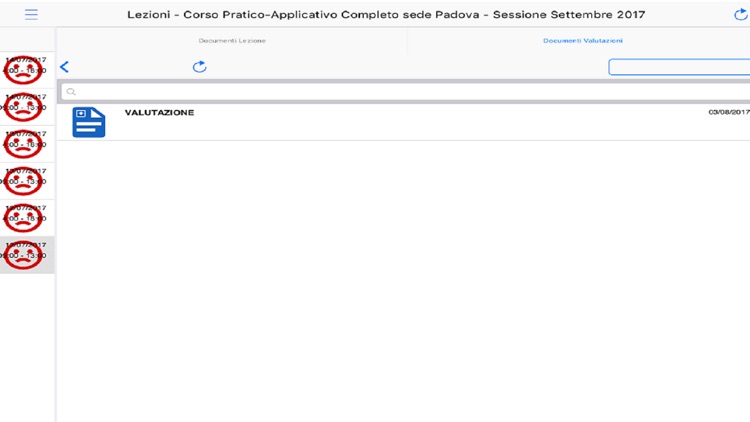Viewport: 750px width, 422px height.
Task: Switch to the Documenti Valutazioni tab
Action: tap(582, 41)
